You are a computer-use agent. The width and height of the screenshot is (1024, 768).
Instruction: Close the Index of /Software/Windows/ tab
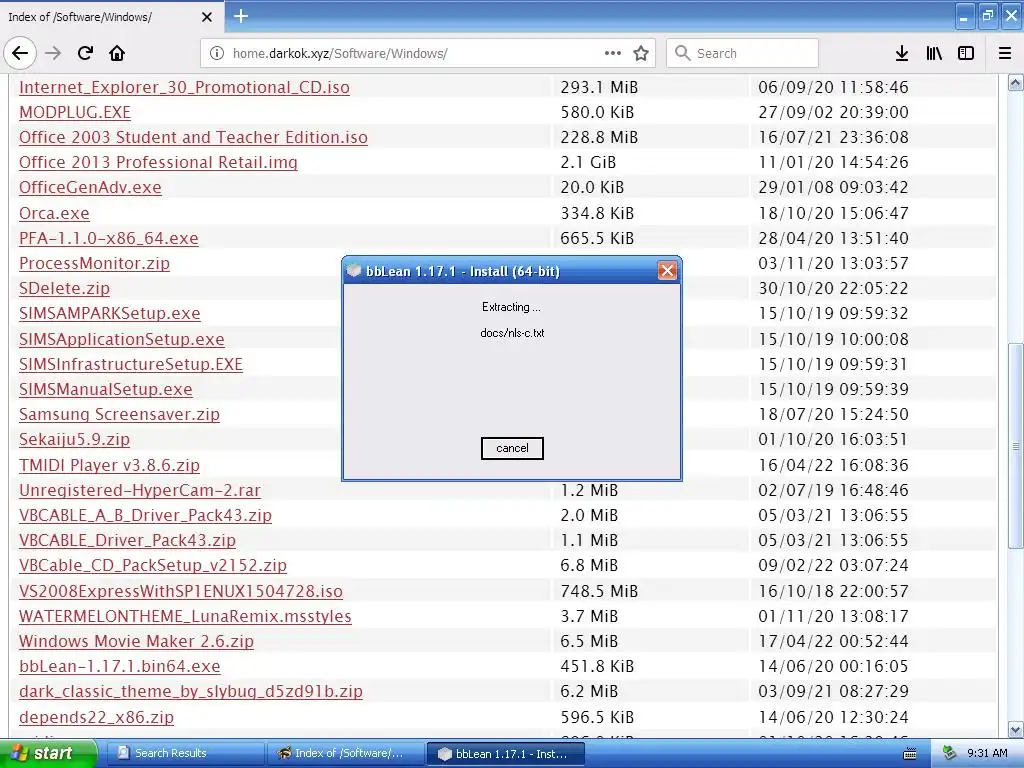point(207,17)
